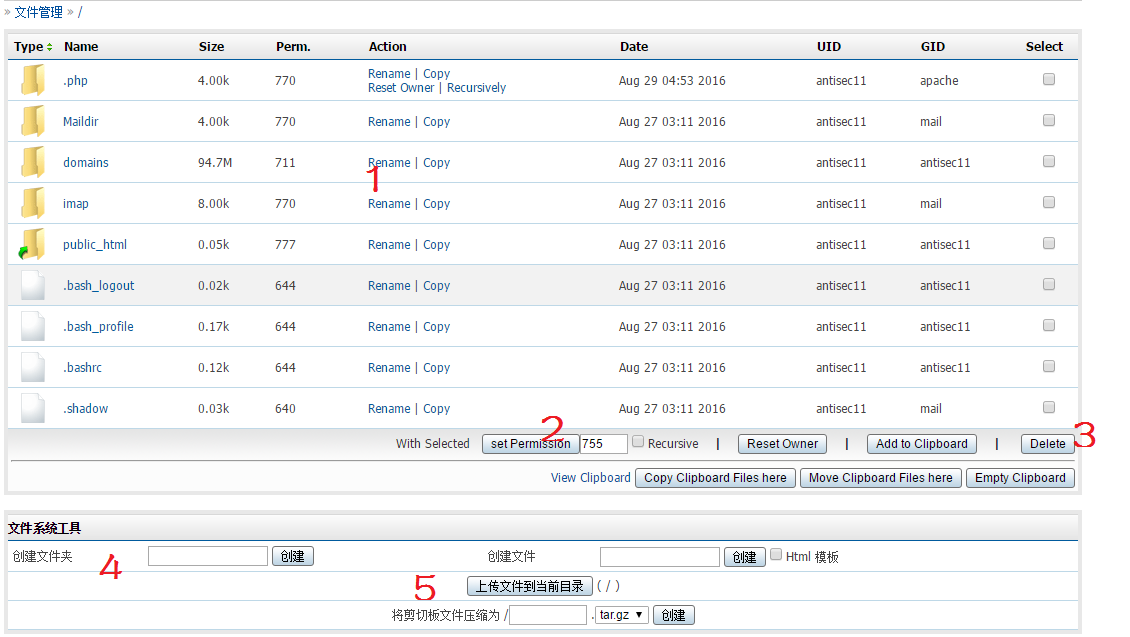
Task: Select the .php folder checkbox
Action: click(x=1049, y=79)
